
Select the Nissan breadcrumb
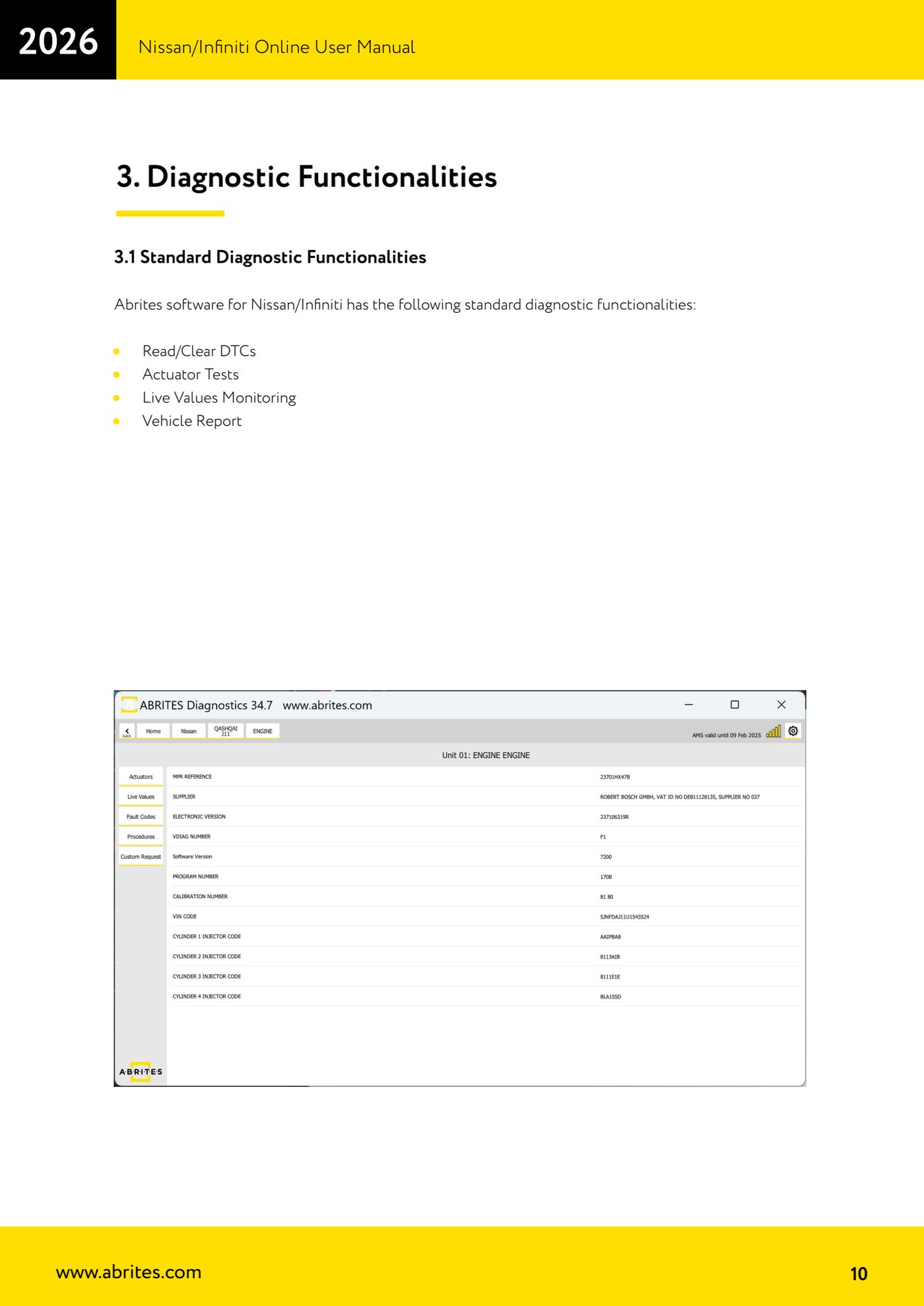tap(189, 731)
